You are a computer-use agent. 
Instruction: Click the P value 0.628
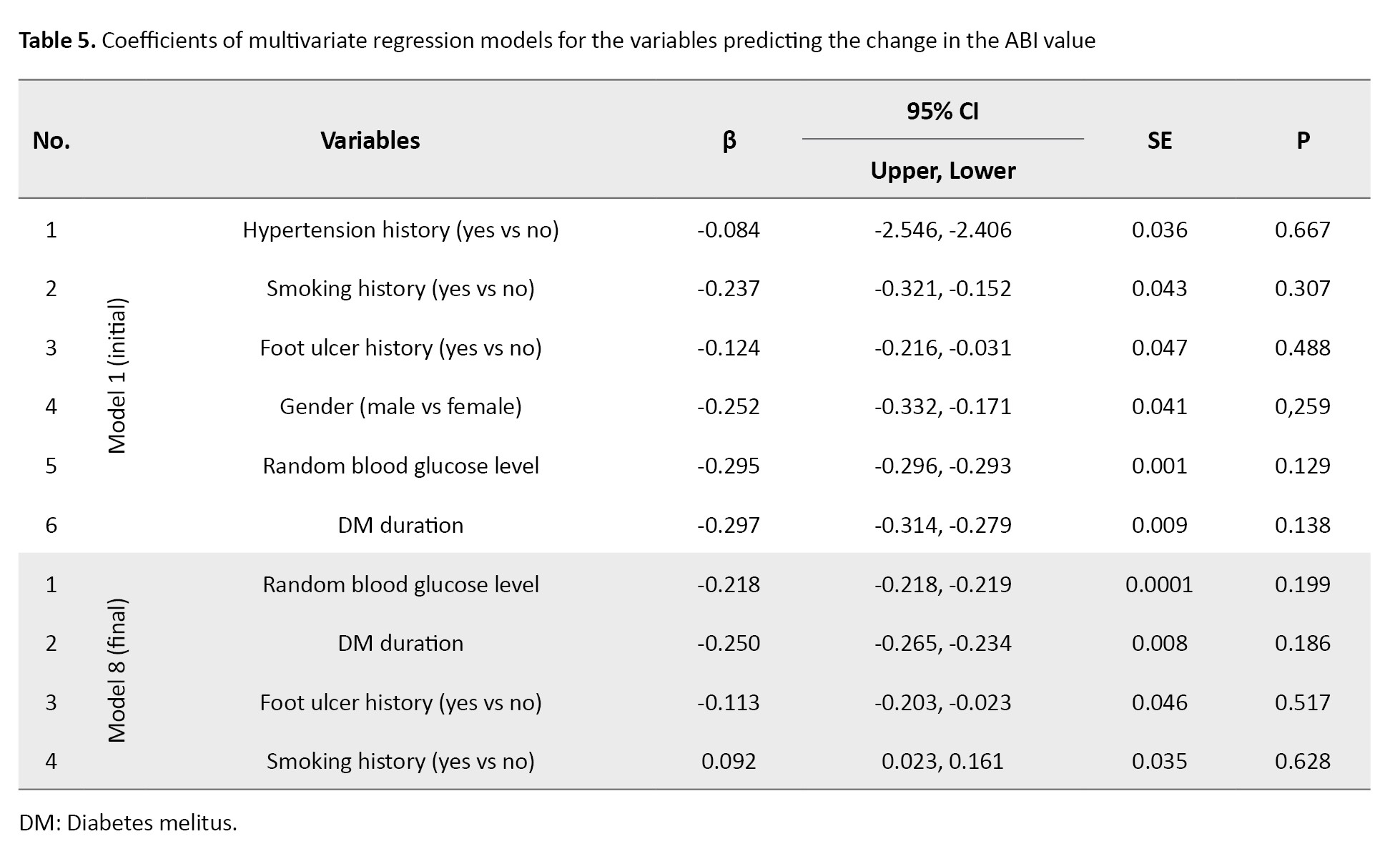[1302, 761]
